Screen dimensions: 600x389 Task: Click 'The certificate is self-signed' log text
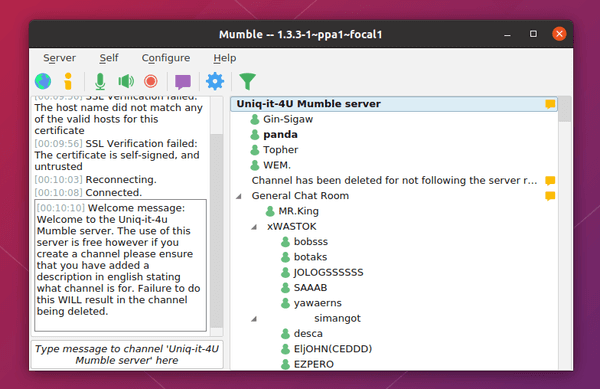pos(117,155)
